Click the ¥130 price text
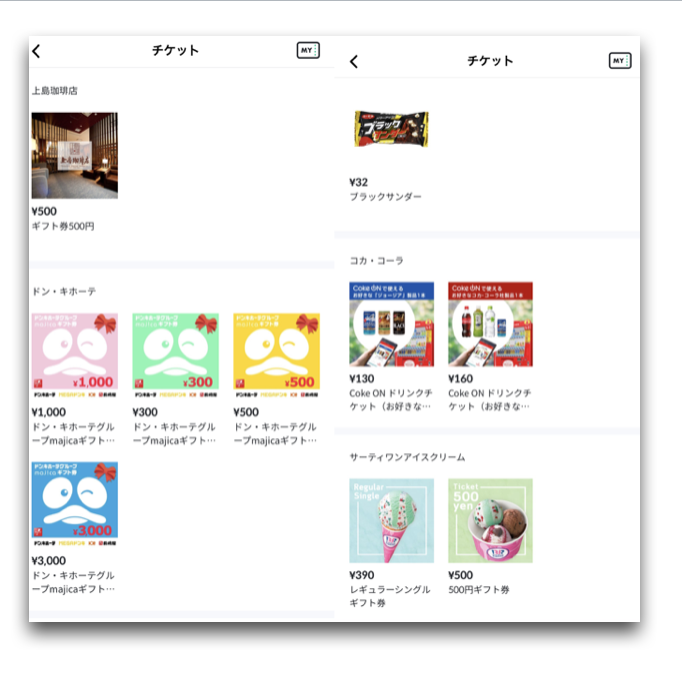 [x=361, y=379]
